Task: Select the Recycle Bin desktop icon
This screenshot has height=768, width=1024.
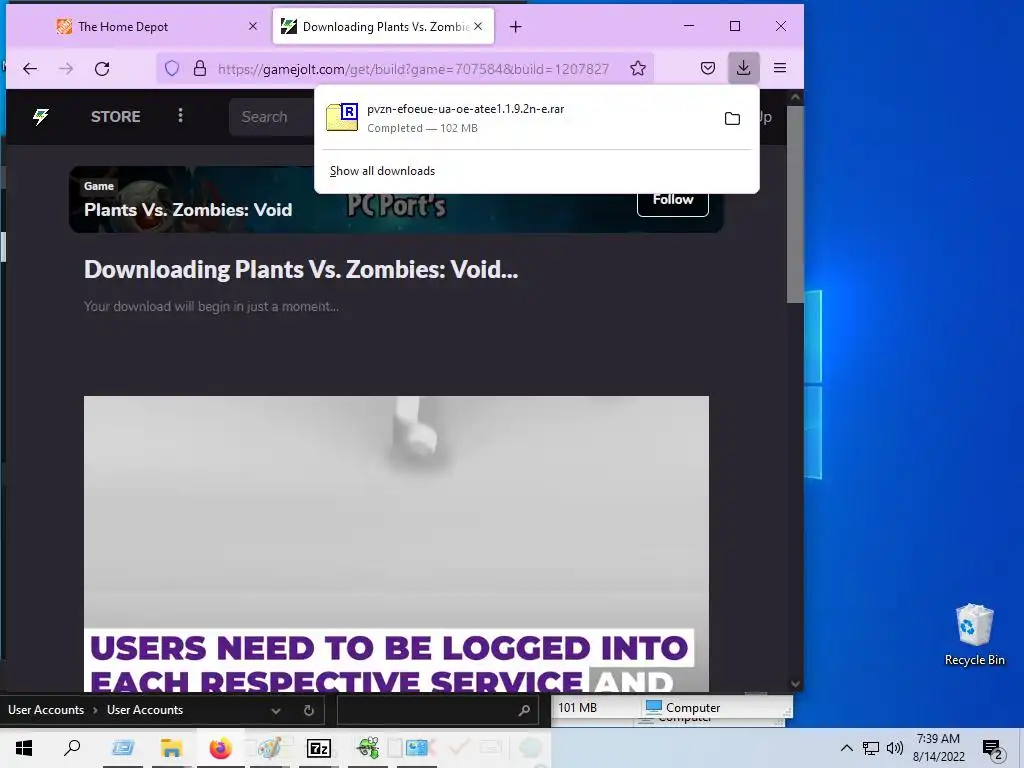Action: [x=974, y=635]
